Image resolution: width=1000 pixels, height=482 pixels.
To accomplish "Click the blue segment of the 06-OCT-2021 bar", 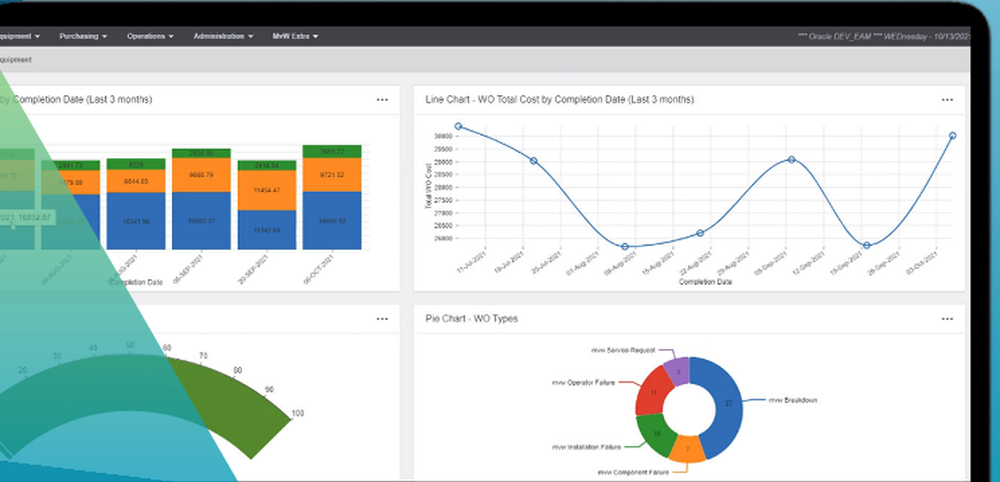I will point(332,221).
